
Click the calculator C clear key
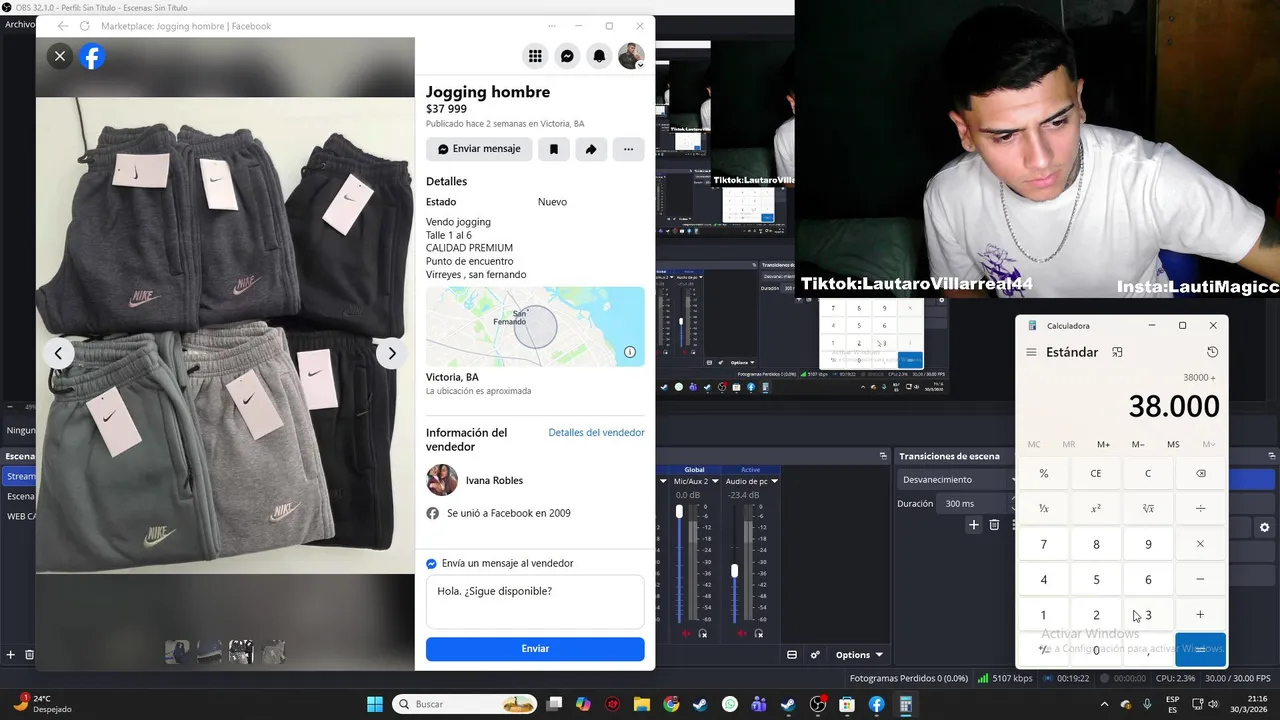[x=1148, y=473]
